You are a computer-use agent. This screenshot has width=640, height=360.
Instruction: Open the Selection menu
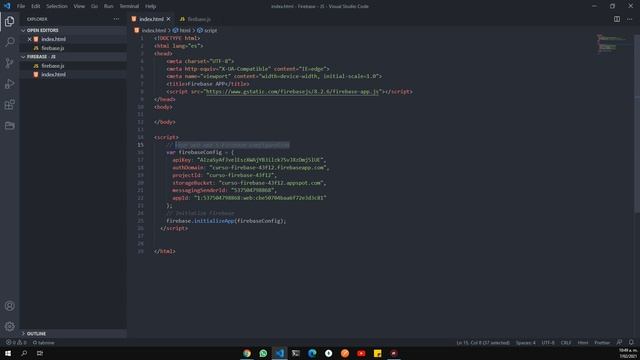click(57, 6)
